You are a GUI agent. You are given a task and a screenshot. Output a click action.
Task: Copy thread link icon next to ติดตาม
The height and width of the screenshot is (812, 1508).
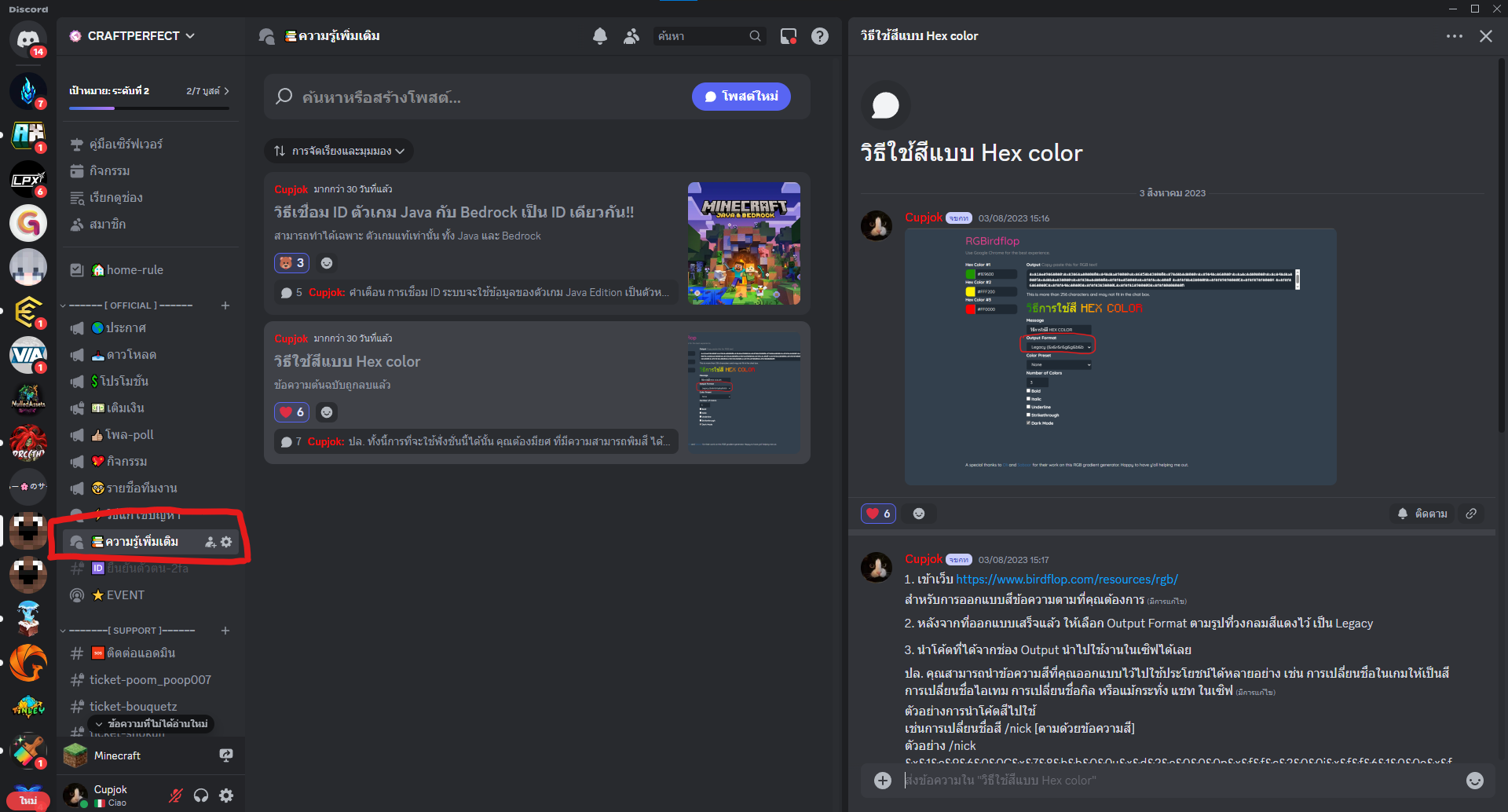[1471, 514]
